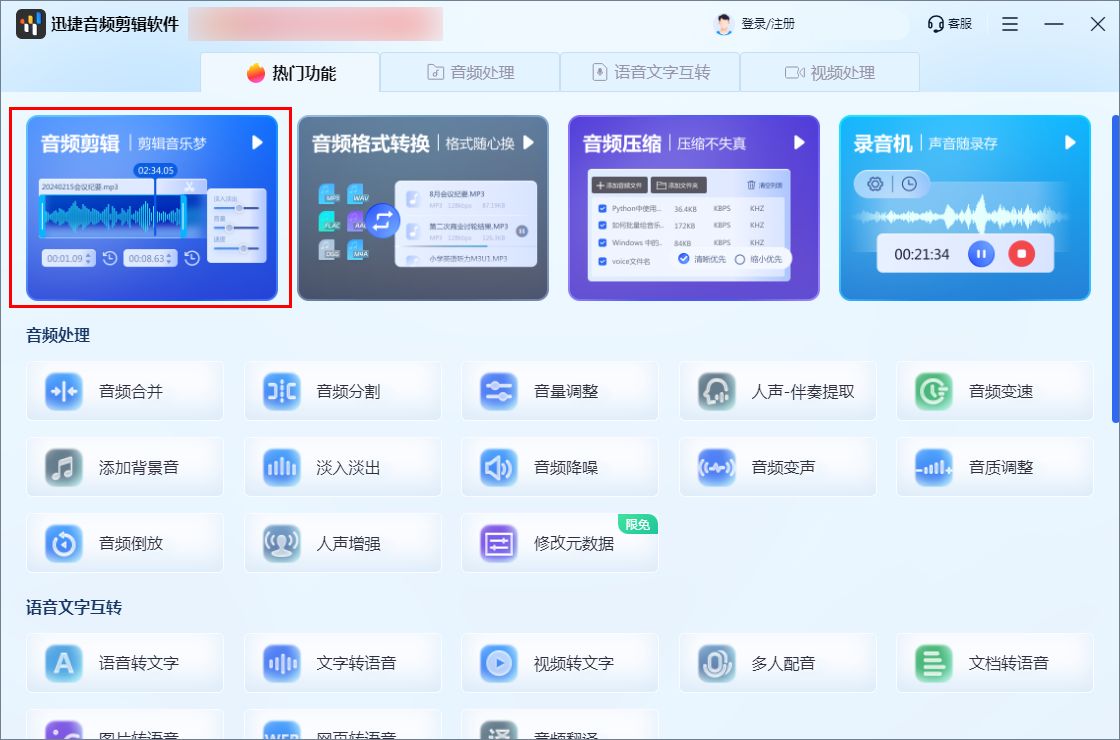Open the 音频降噪 noise reduction icon

click(x=499, y=468)
